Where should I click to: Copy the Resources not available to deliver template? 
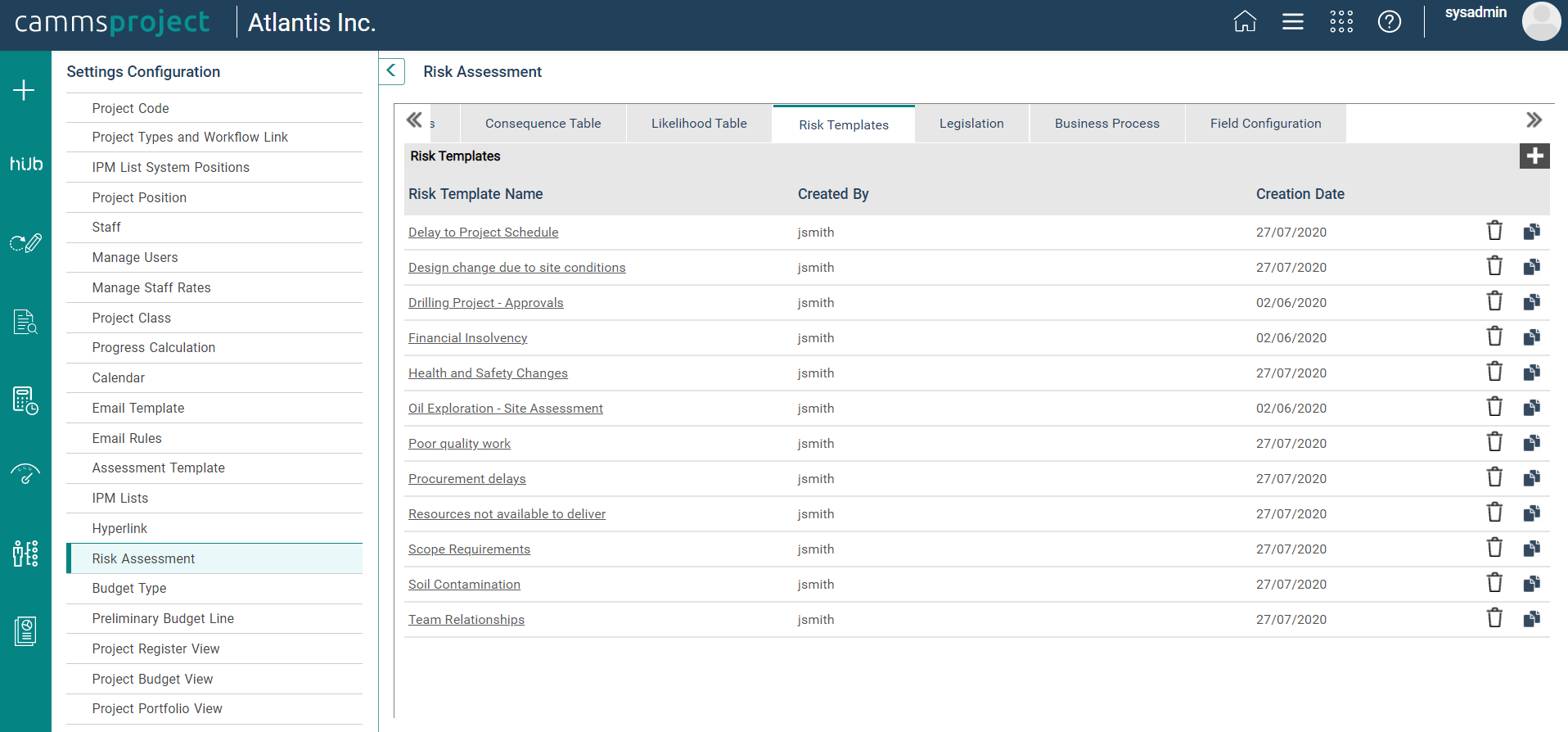1532,513
